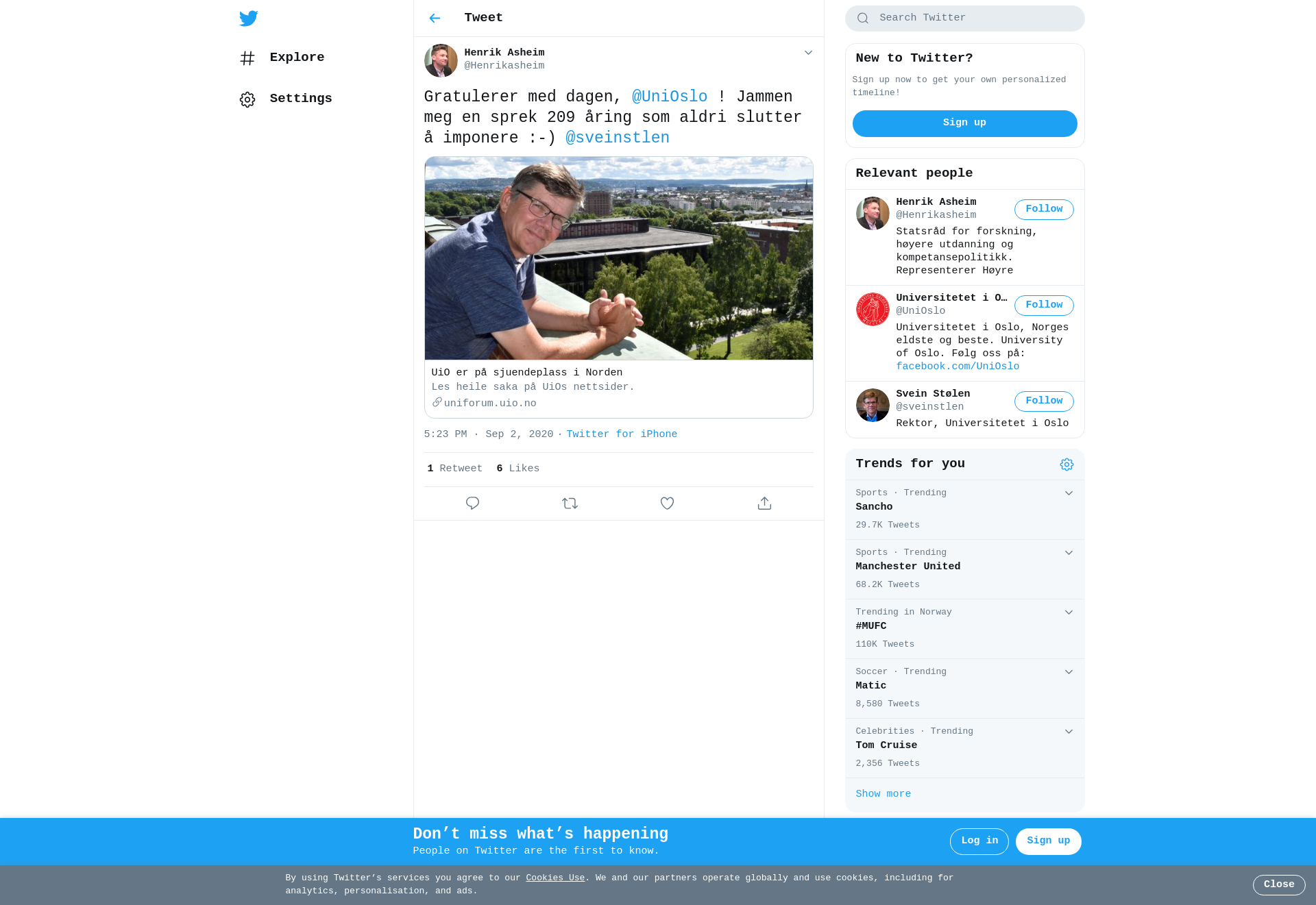Screen dimensions: 1316x905
Task: Reply to tweet with speech bubble icon
Action: [x=472, y=504]
